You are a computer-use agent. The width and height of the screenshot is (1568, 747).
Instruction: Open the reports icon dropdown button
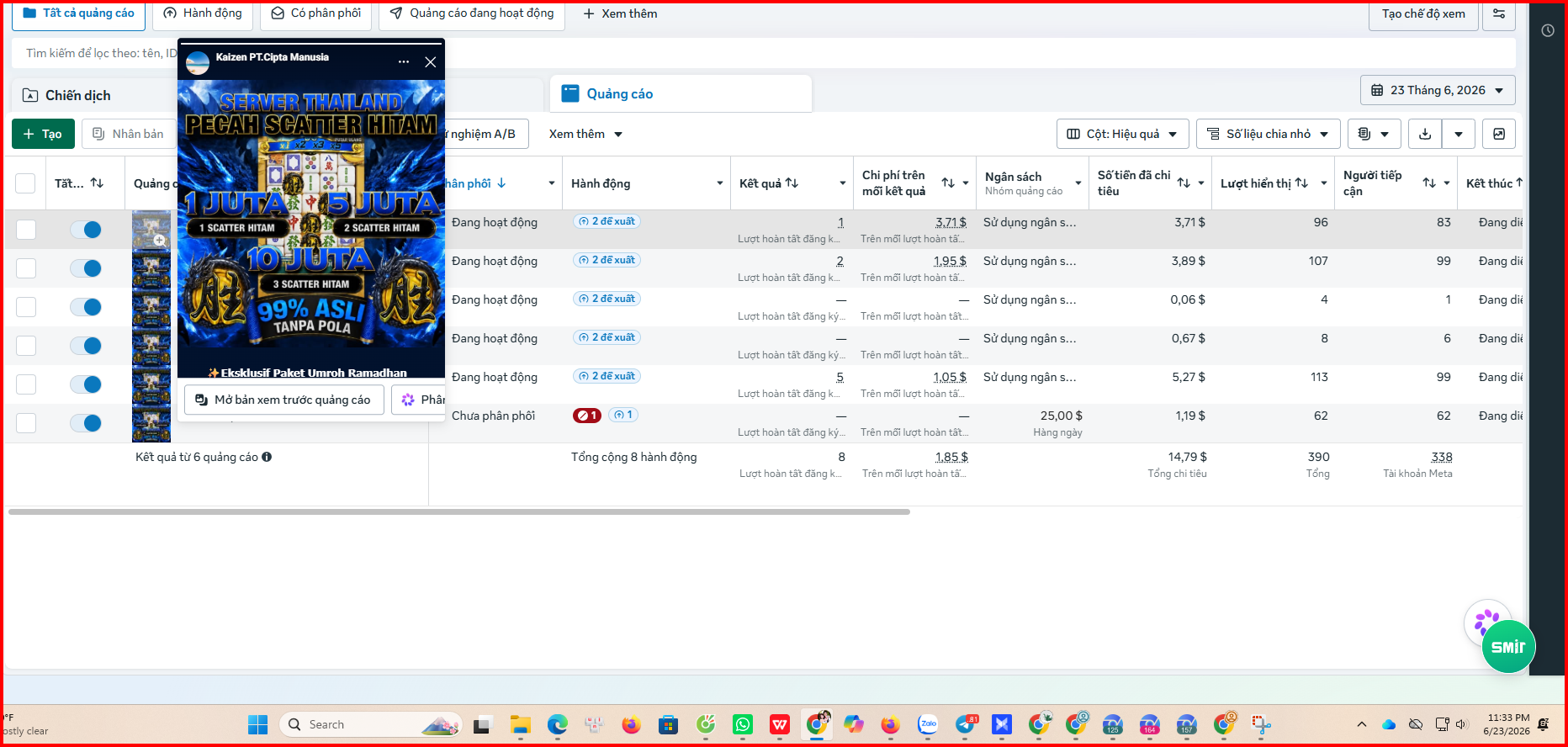click(1374, 134)
